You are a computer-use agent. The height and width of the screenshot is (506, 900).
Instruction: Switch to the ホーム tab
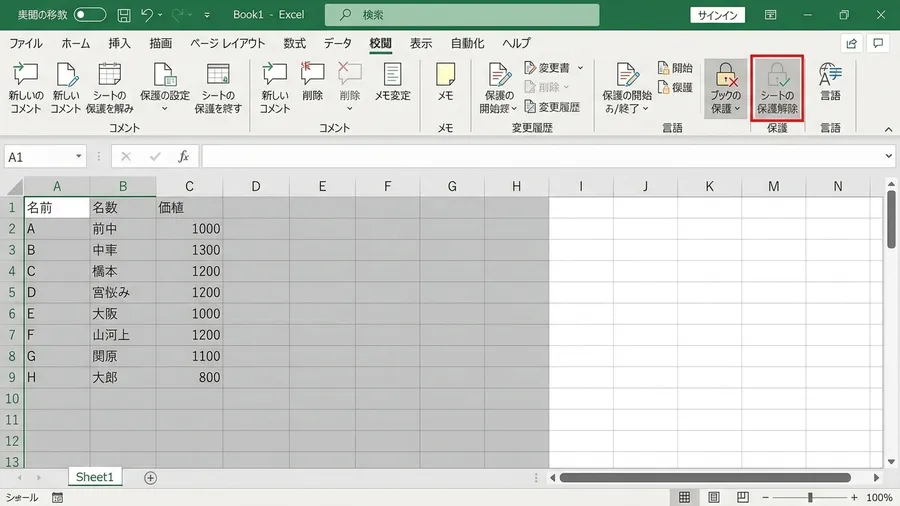(76, 44)
